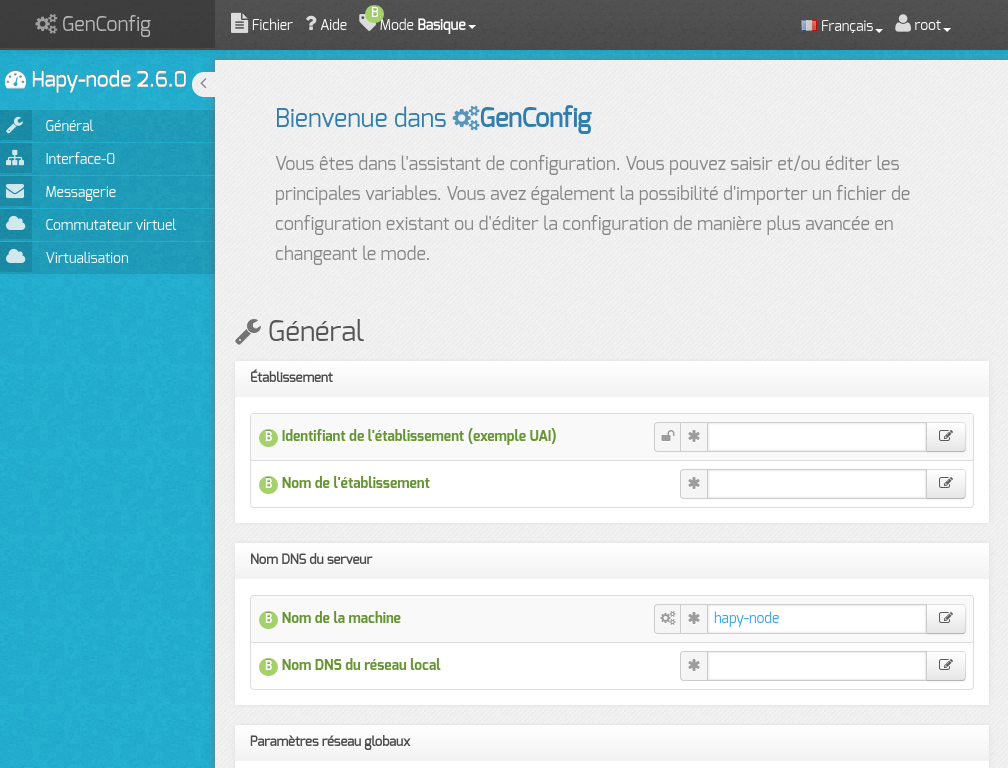Collapse the sidebar with the chevron
1008x768 pixels.
coord(204,83)
